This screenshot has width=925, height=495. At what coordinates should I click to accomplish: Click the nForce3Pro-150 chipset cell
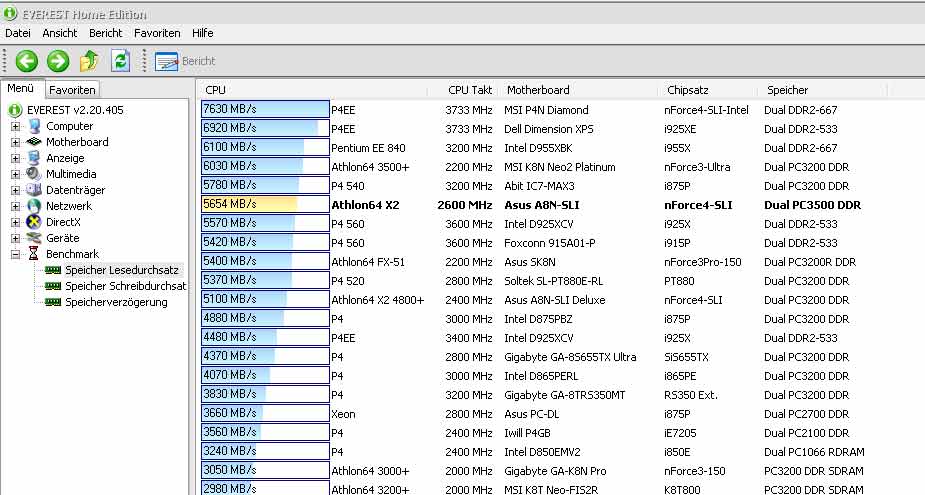[x=703, y=262]
